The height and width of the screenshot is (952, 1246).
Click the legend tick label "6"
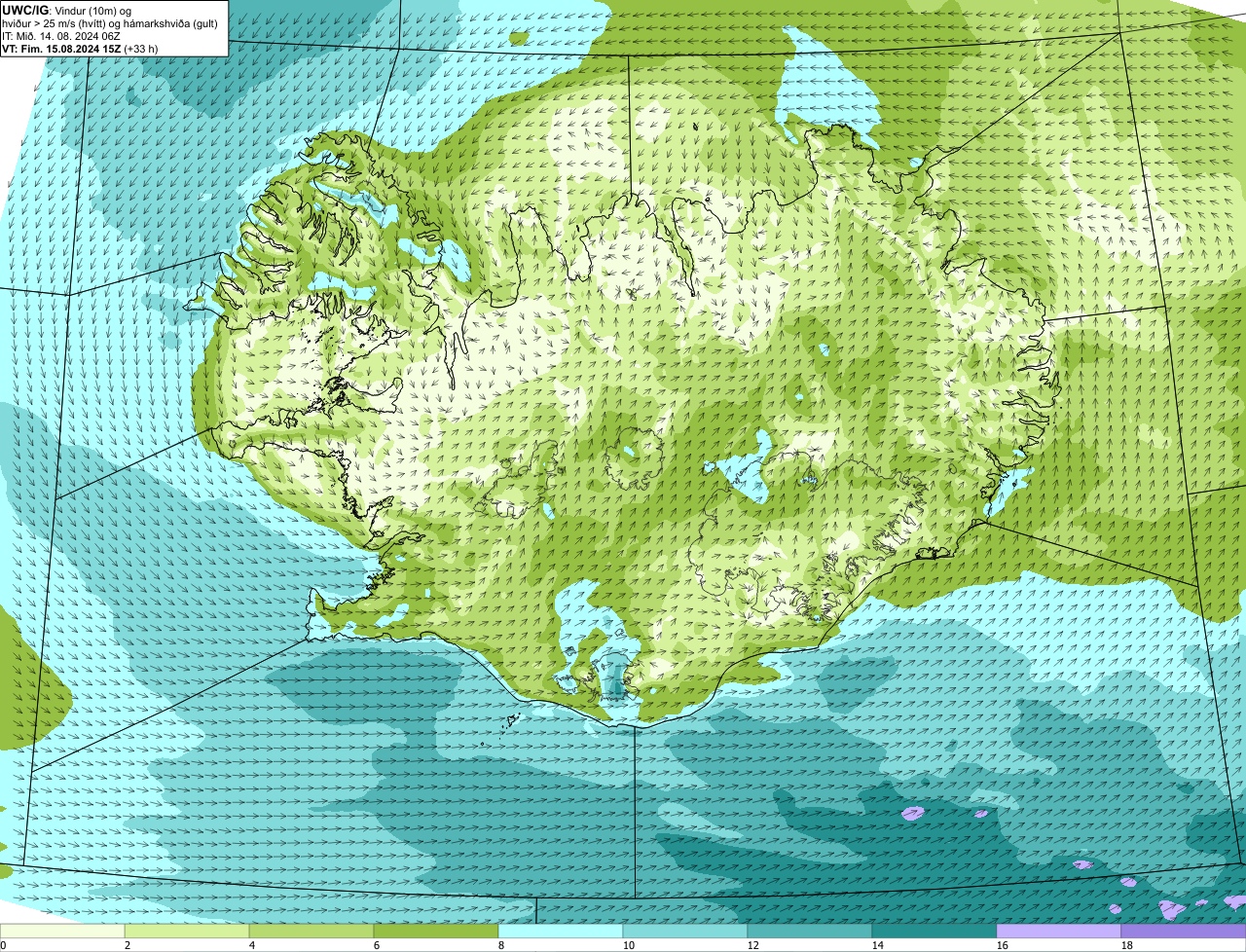point(377,945)
